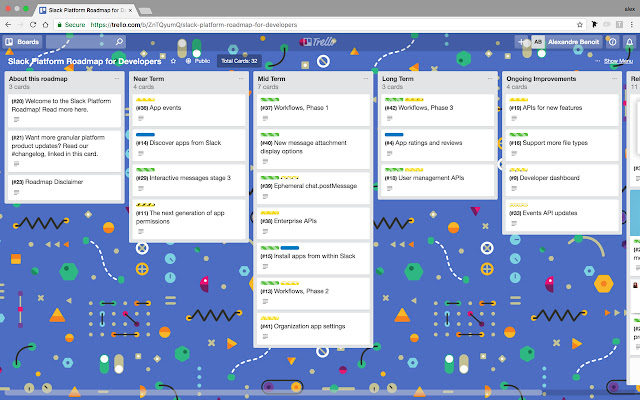Click the Total Cards: 32 badge

[239, 61]
